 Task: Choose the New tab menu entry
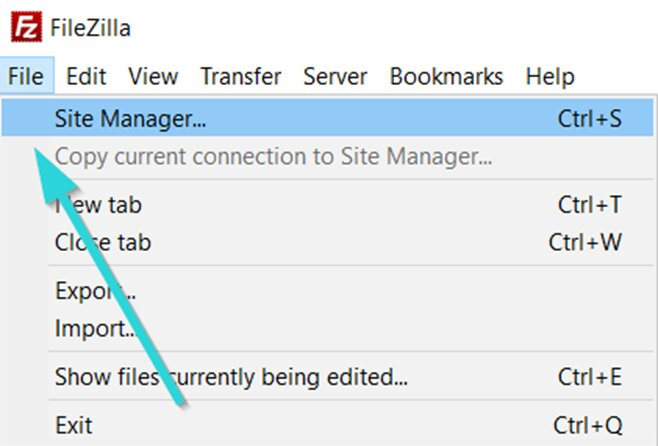(327, 205)
